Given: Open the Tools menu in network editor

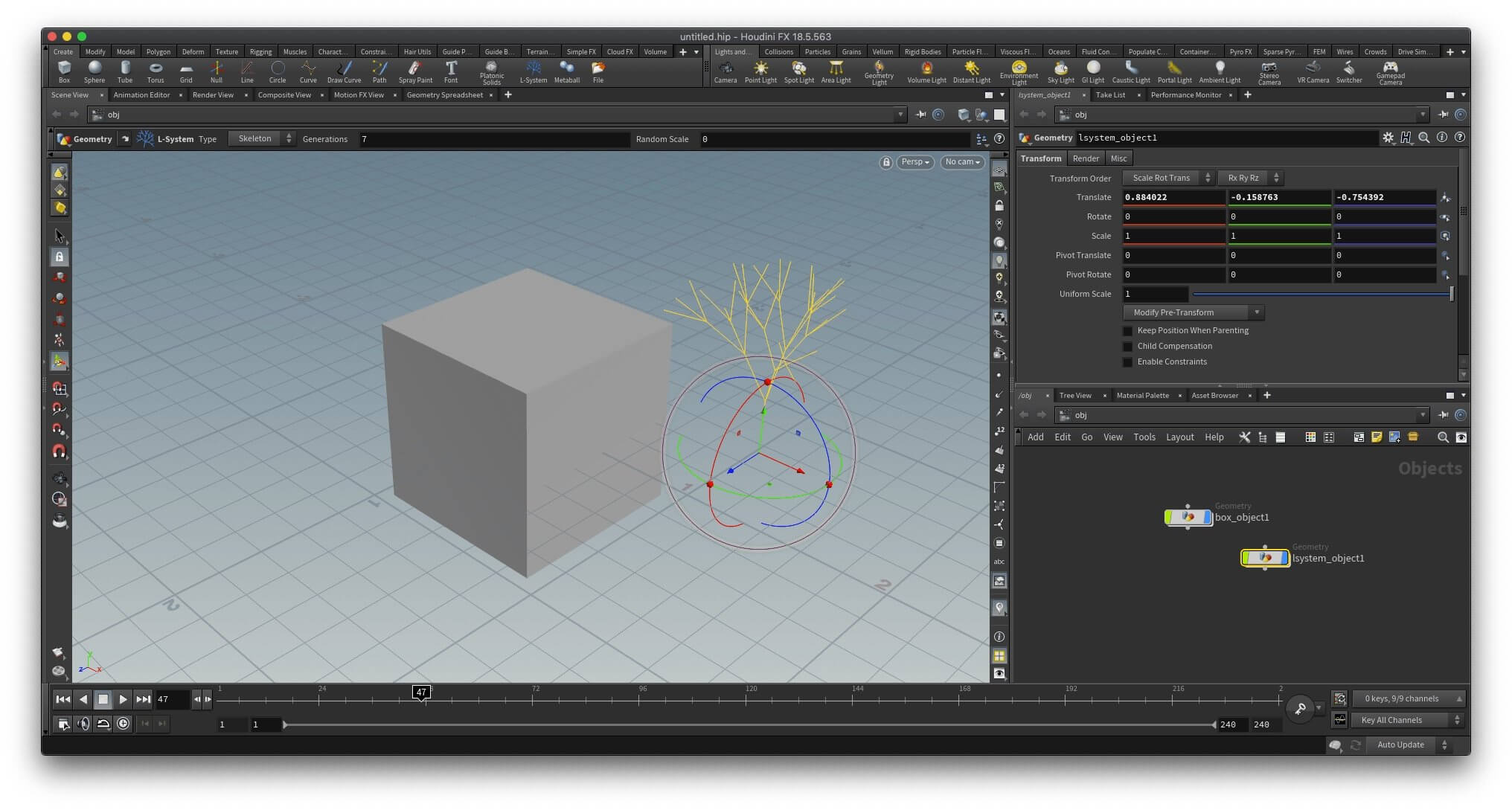Looking at the screenshot, I should [1144, 437].
